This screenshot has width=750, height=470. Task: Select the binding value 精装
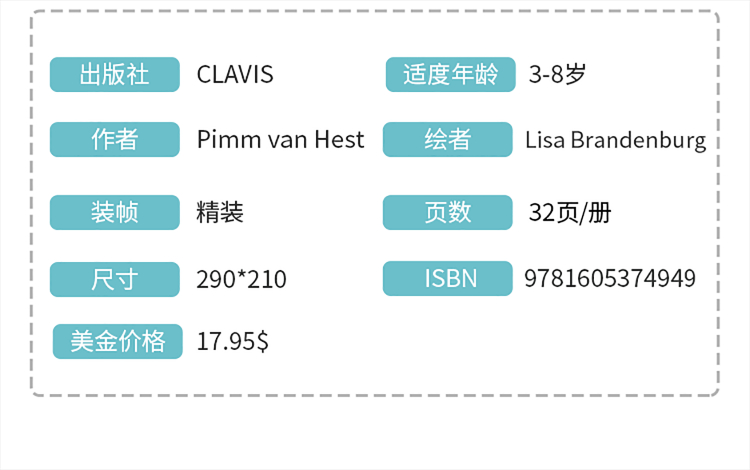220,212
